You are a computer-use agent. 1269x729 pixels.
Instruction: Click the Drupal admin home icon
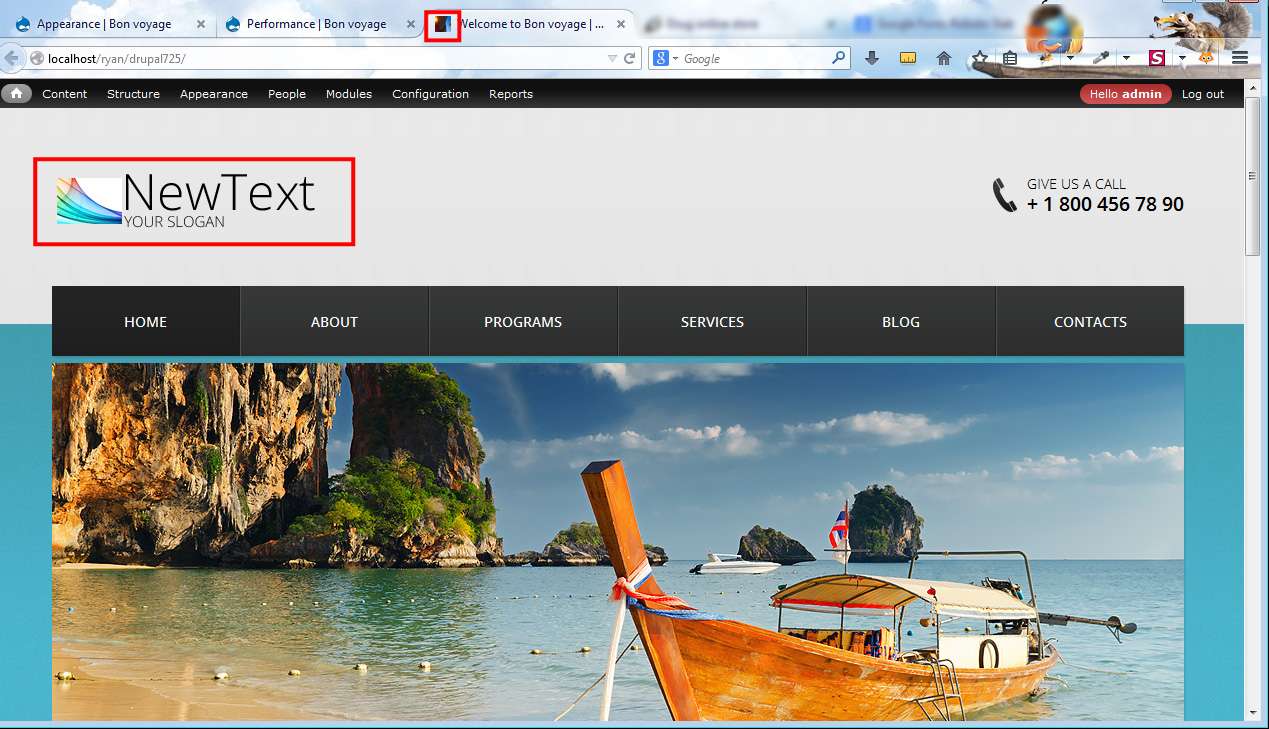coord(16,94)
